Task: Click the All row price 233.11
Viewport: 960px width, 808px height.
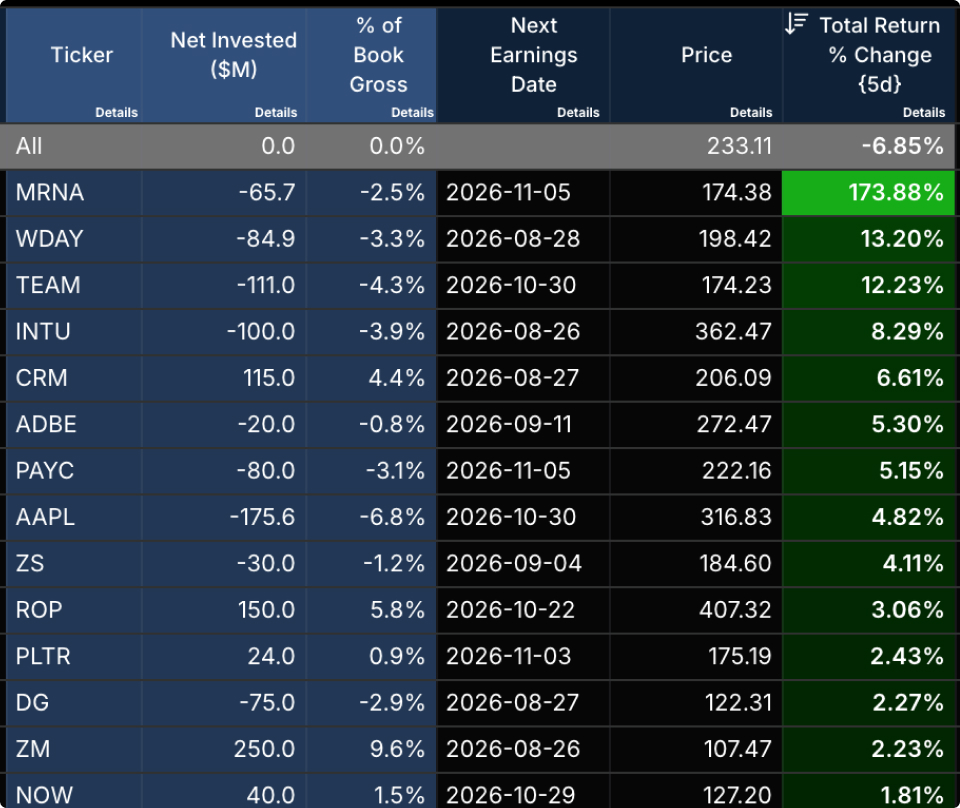Action: point(740,146)
